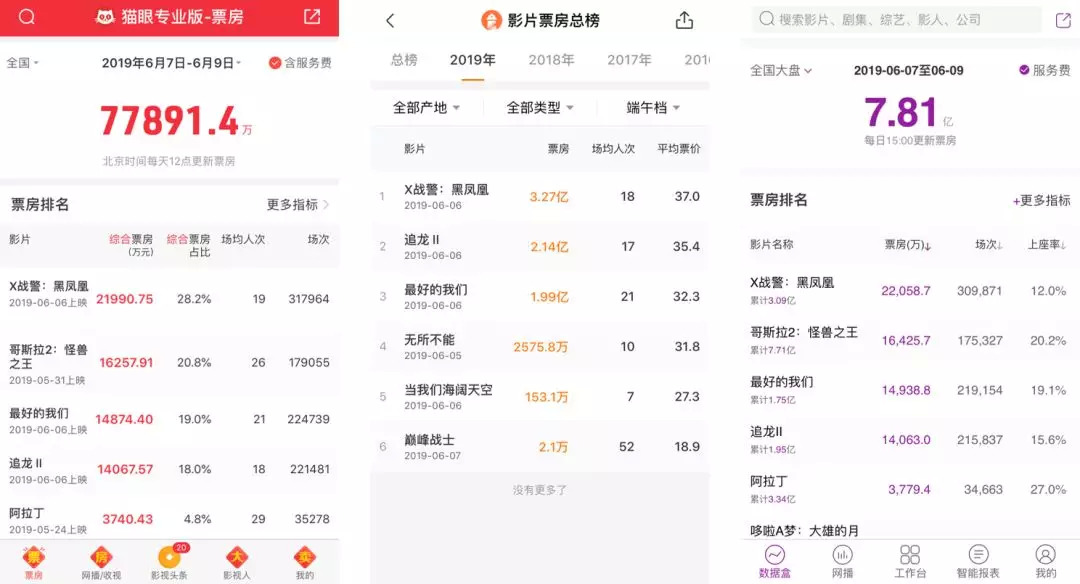Open 票房 tab in Maoyan bottom bar

click(x=34, y=562)
